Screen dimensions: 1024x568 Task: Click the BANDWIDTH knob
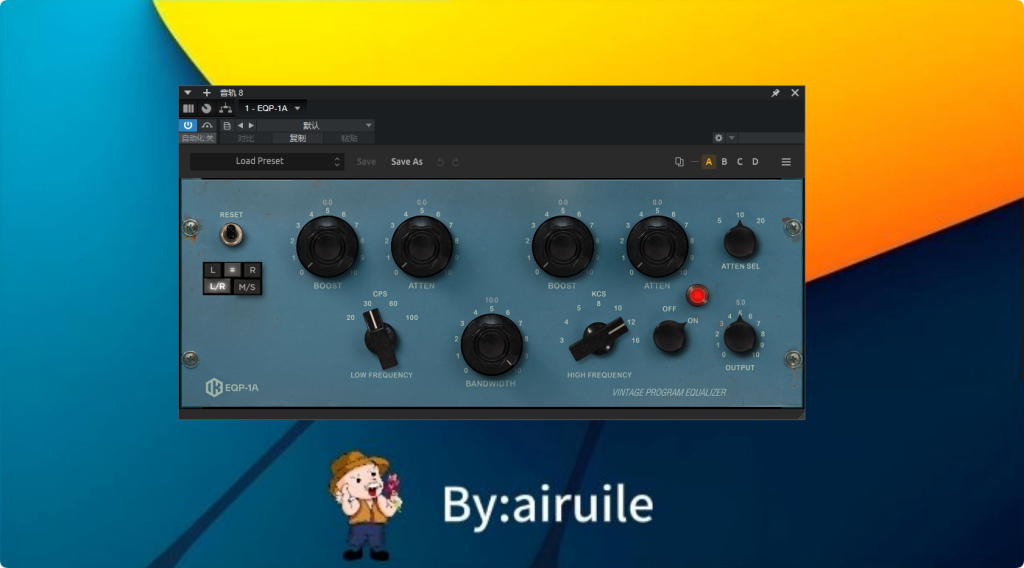491,345
